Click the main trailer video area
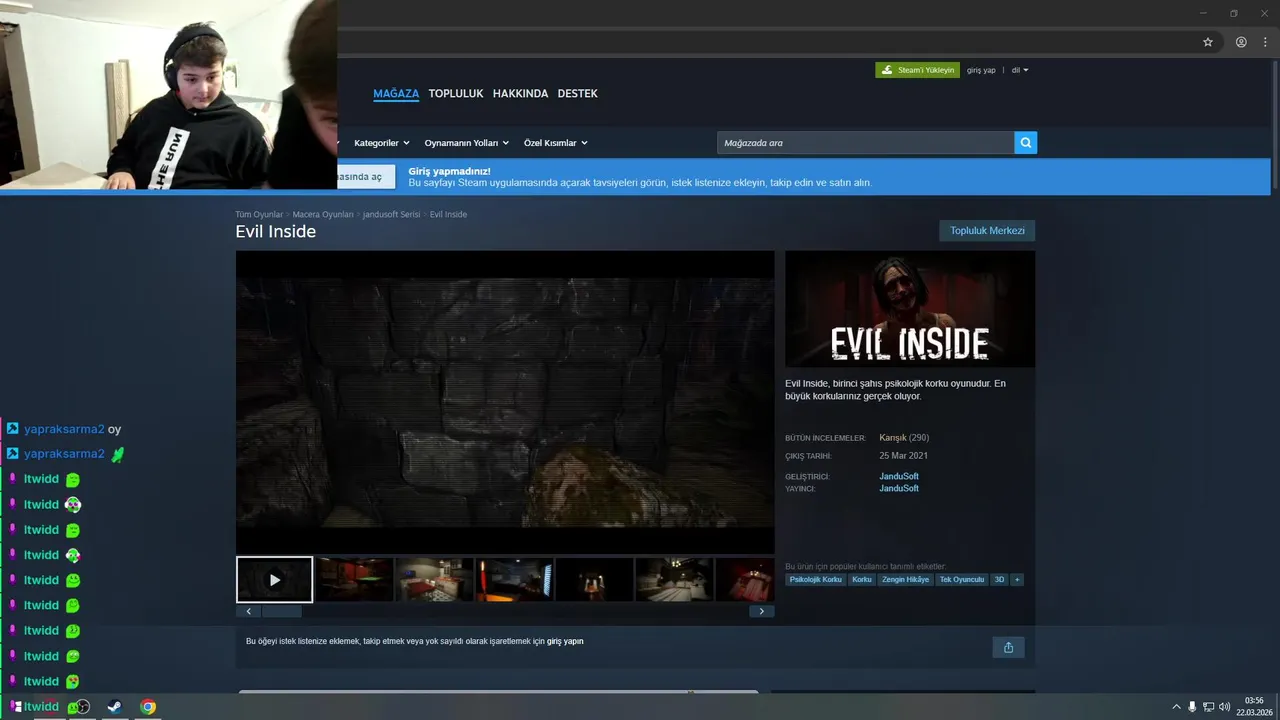This screenshot has width=1280, height=720. point(505,402)
